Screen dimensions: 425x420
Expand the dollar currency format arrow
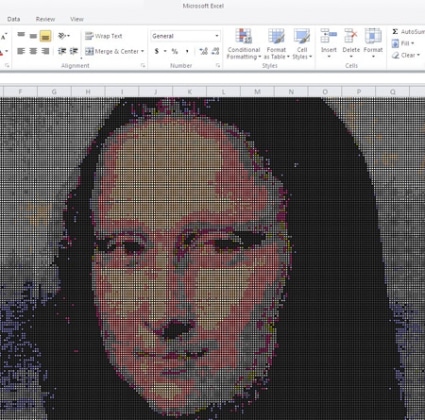tap(165, 51)
